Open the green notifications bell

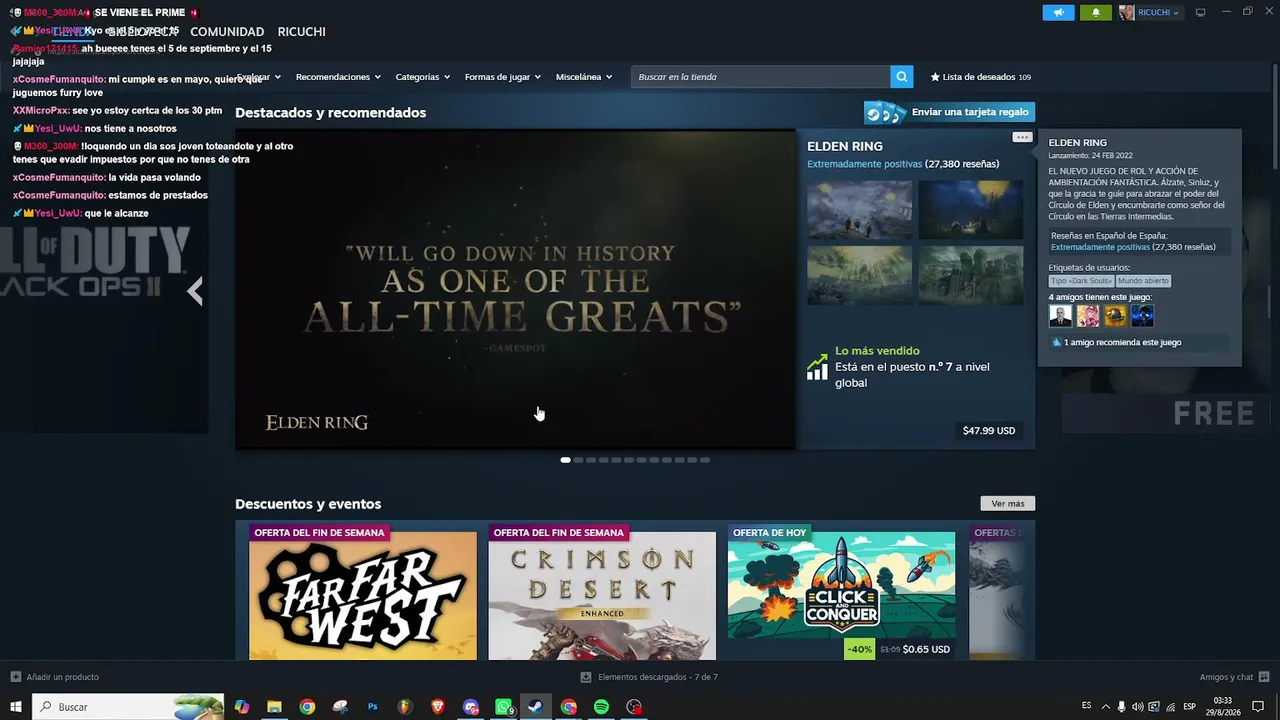(1095, 12)
